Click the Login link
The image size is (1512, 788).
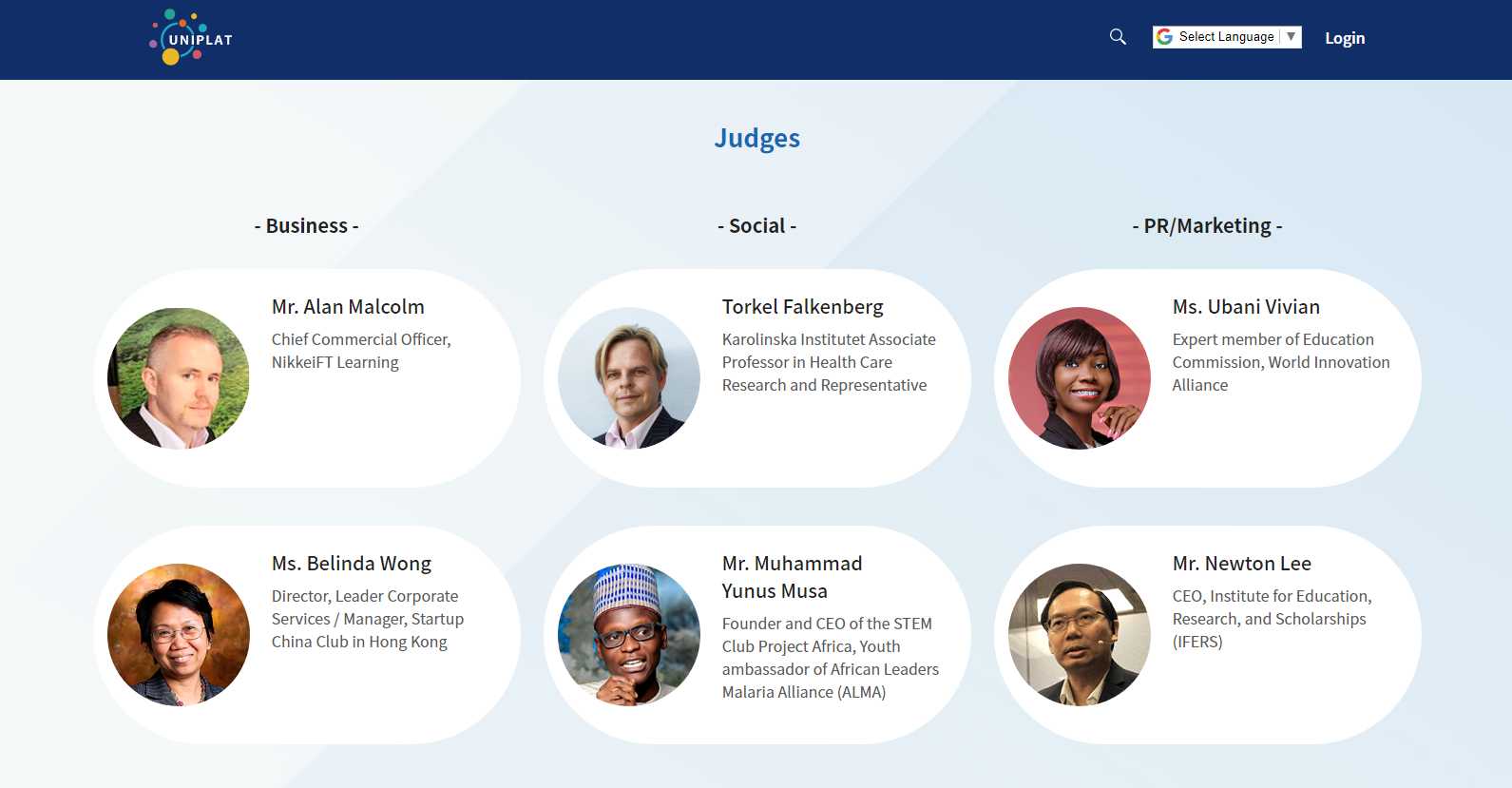pyautogui.click(x=1345, y=38)
